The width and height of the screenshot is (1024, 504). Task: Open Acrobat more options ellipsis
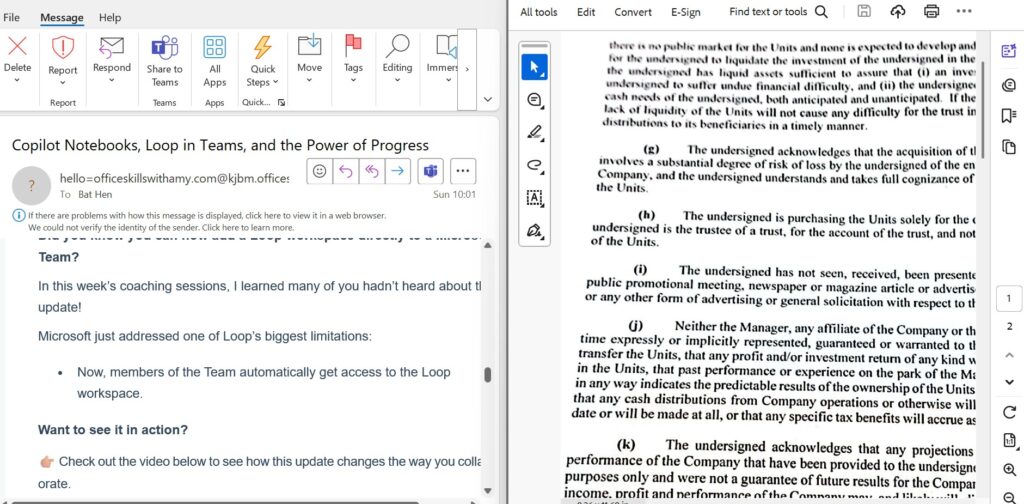click(964, 11)
